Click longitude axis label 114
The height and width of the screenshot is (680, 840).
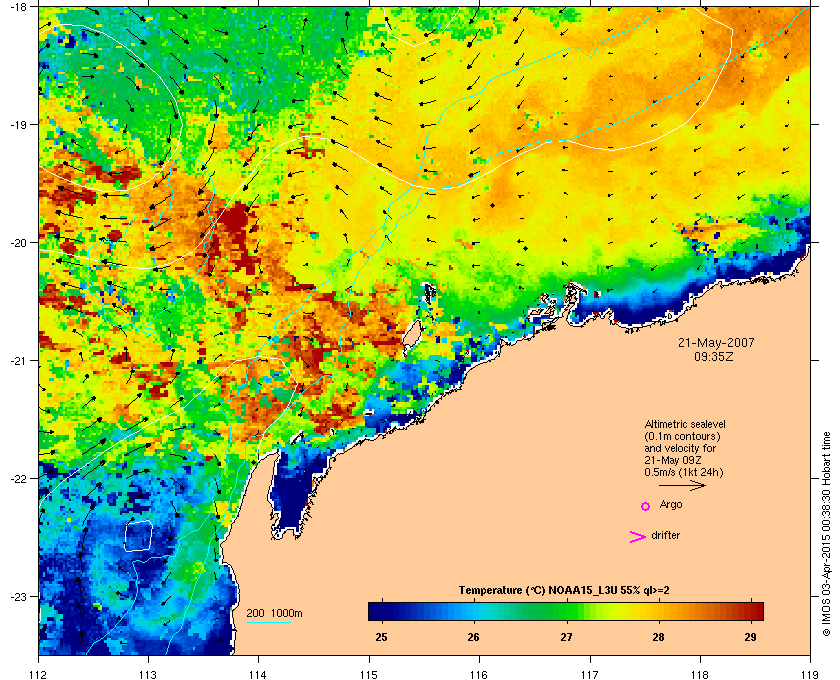[258, 675]
